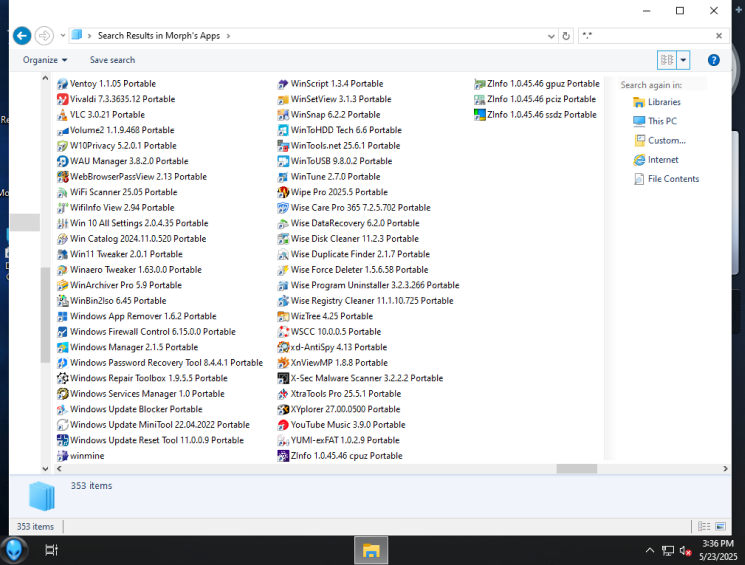745x565 pixels.
Task: Search again in File Contents
Action: tap(666, 179)
